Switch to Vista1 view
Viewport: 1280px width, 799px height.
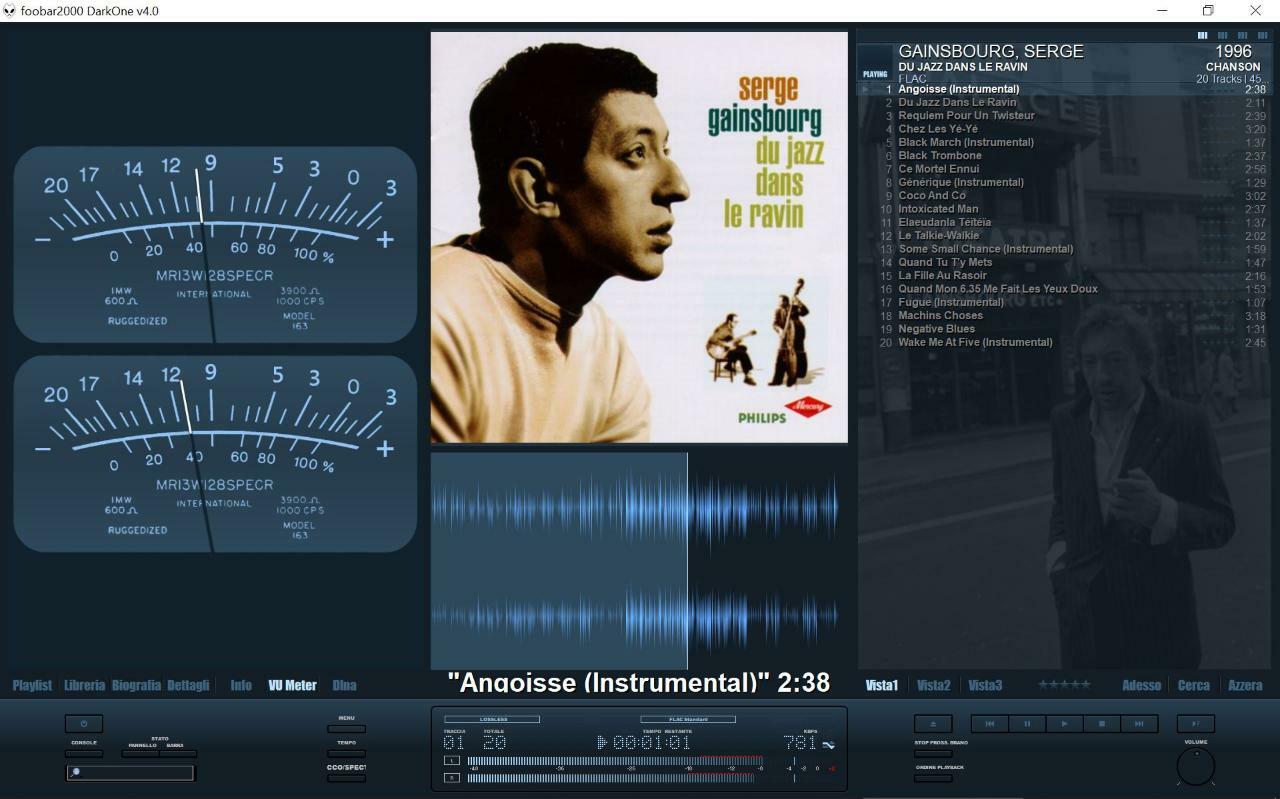[x=882, y=685]
